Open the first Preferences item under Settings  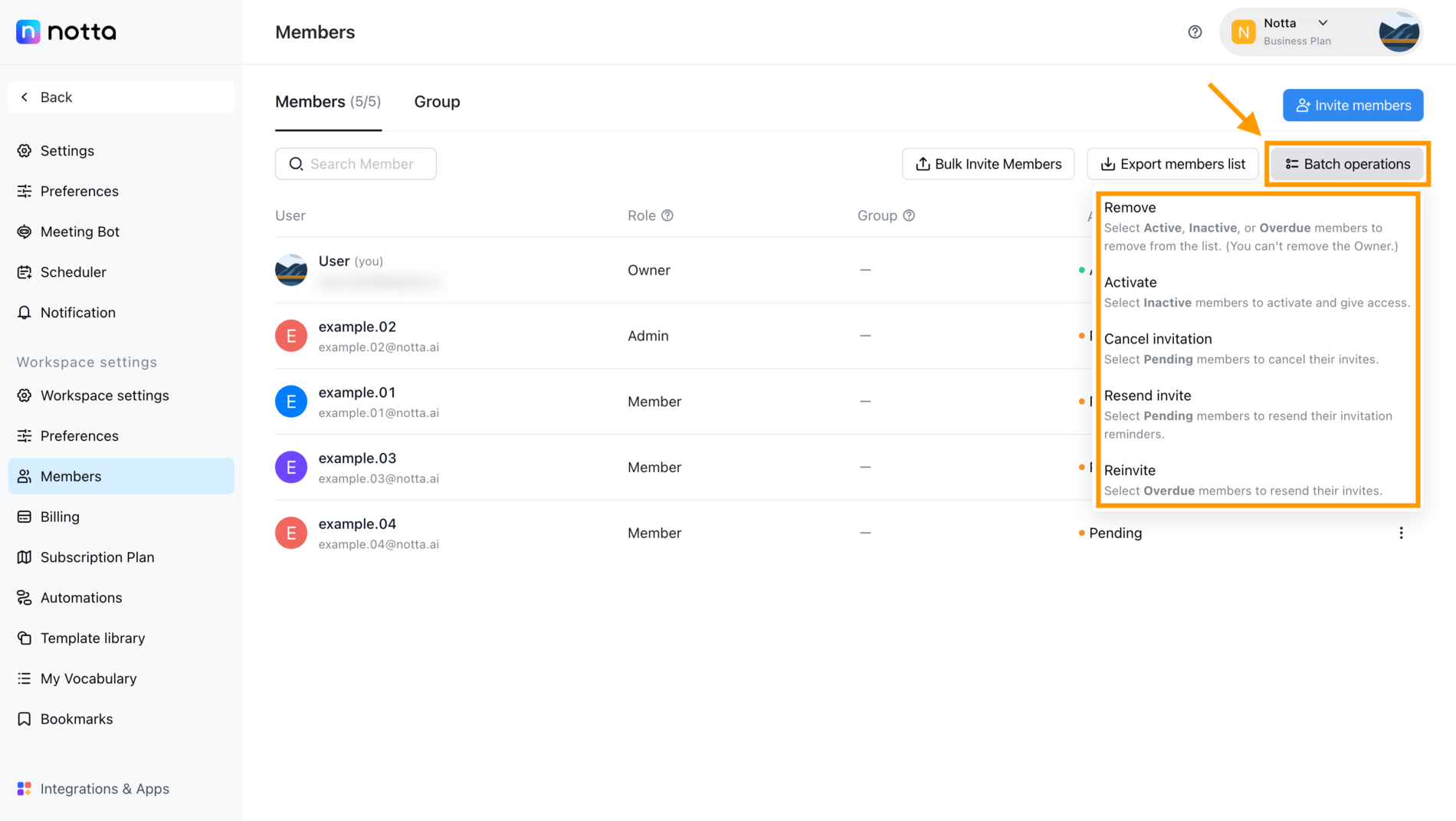(121, 191)
